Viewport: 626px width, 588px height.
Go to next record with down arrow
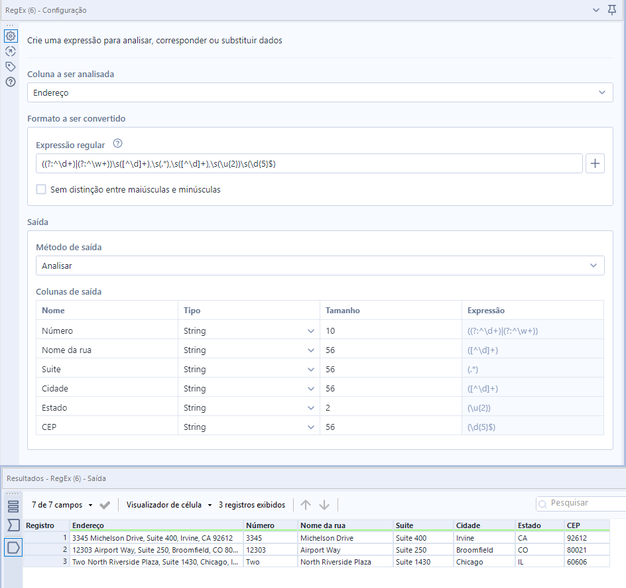(324, 505)
